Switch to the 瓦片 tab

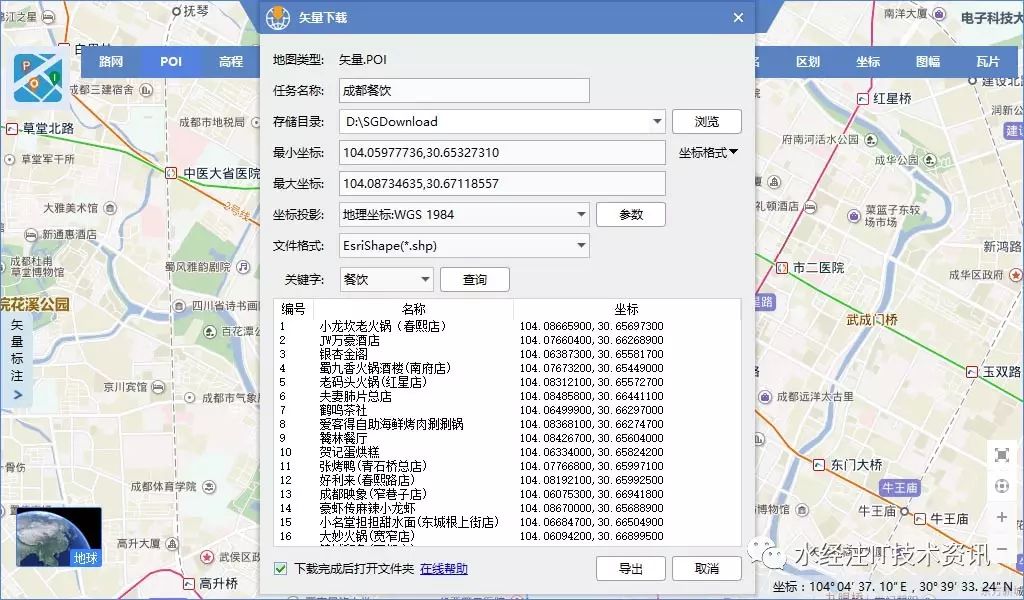tap(988, 61)
